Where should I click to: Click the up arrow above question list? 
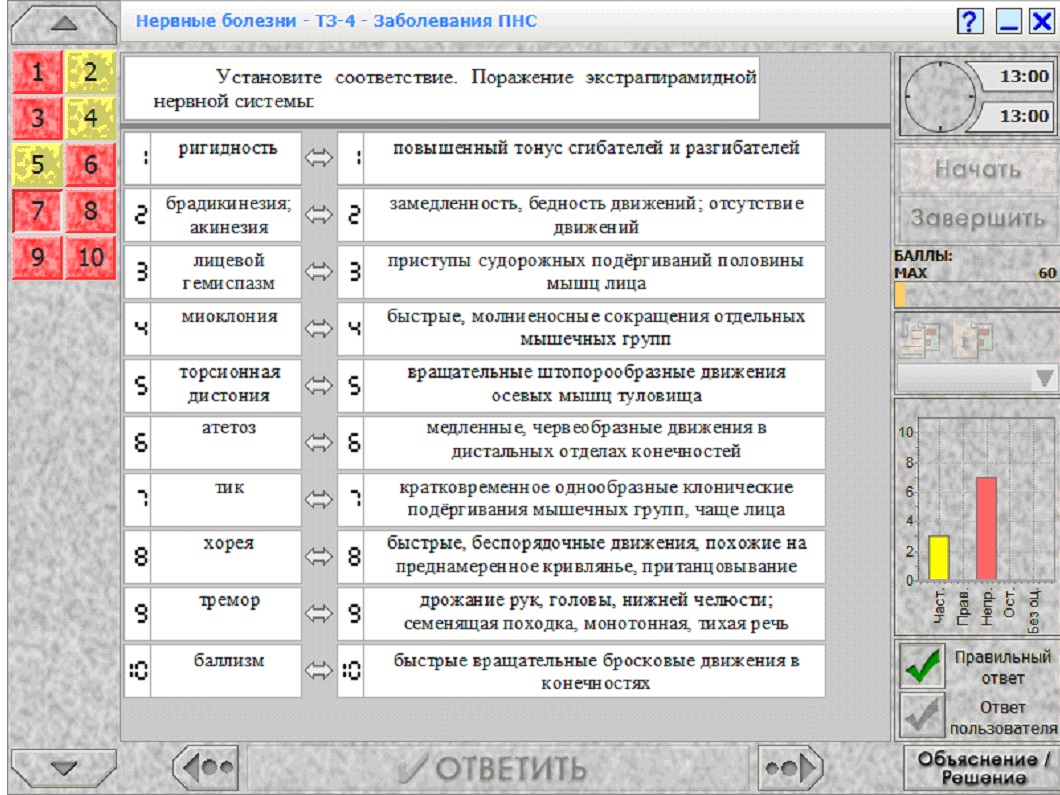click(x=64, y=24)
